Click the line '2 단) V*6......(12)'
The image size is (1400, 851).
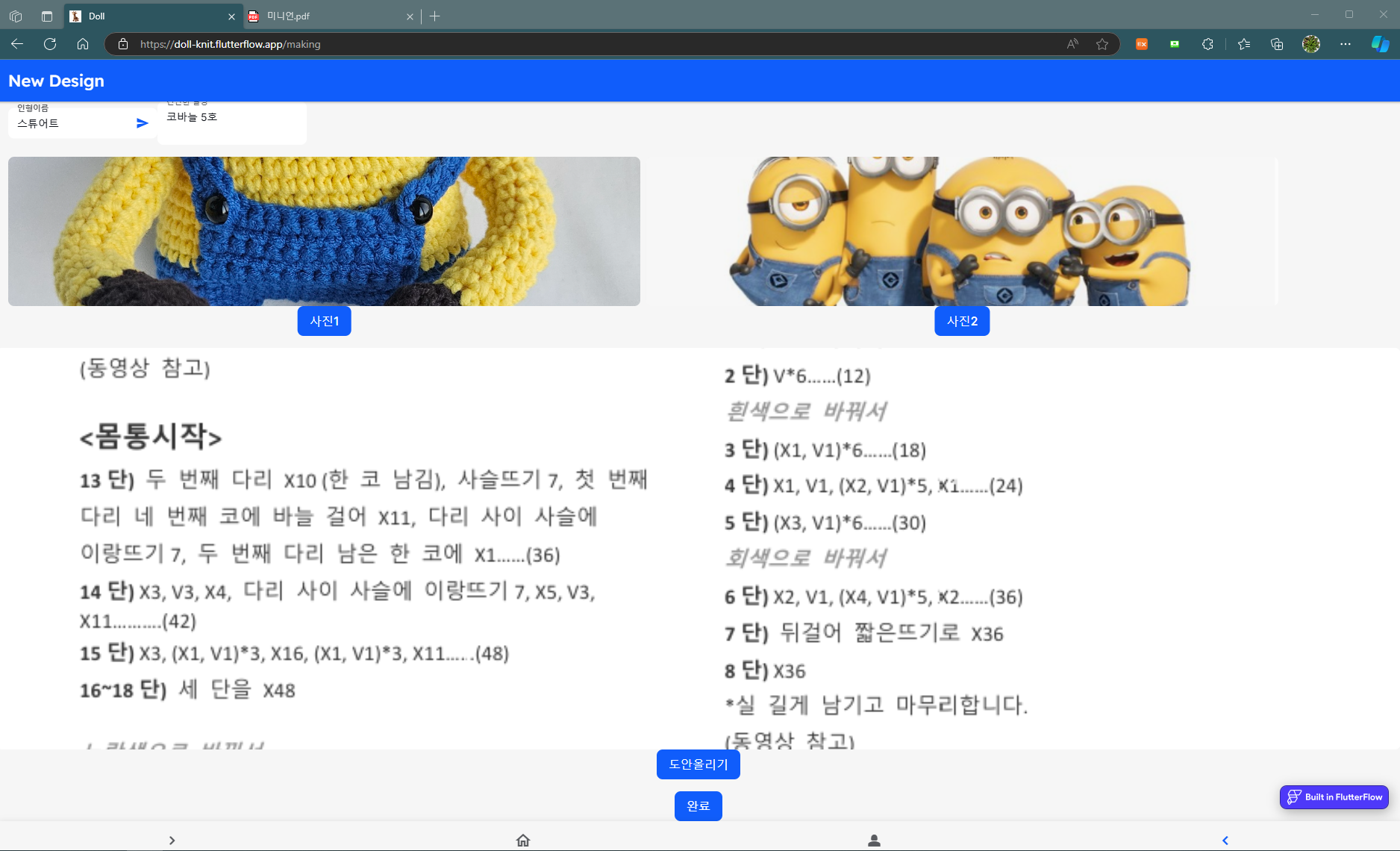point(798,375)
